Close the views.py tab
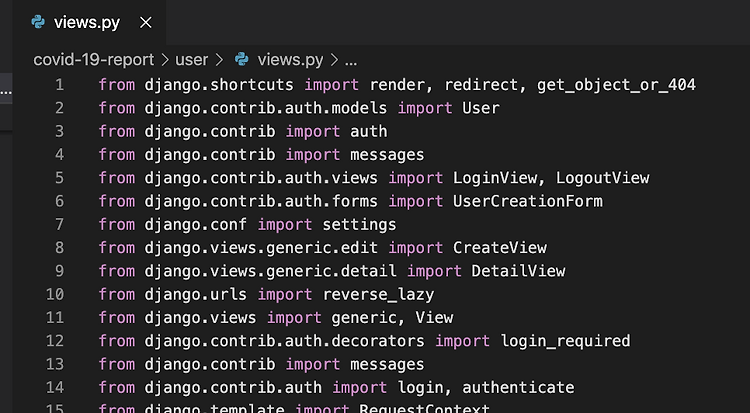The height and width of the screenshot is (413, 750). (x=146, y=22)
